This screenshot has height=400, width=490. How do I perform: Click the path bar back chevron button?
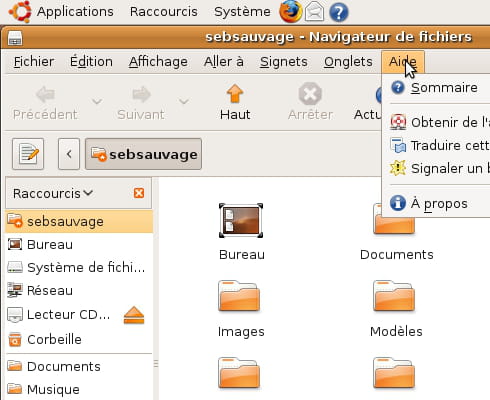69,154
